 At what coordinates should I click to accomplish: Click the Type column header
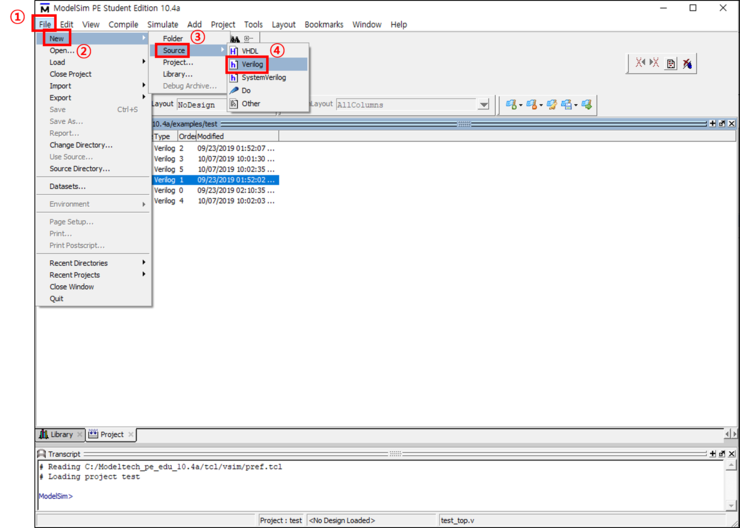(165, 136)
